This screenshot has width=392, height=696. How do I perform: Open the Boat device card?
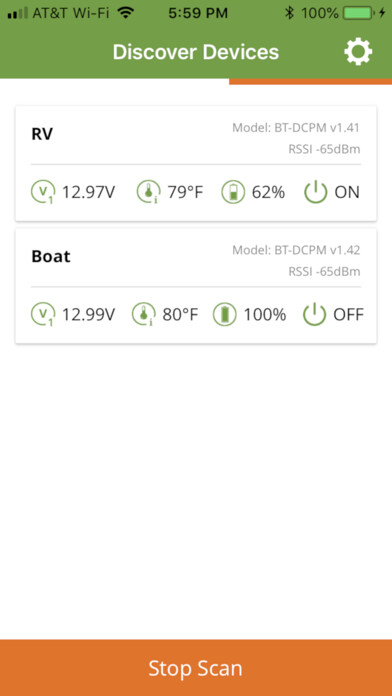click(x=196, y=286)
